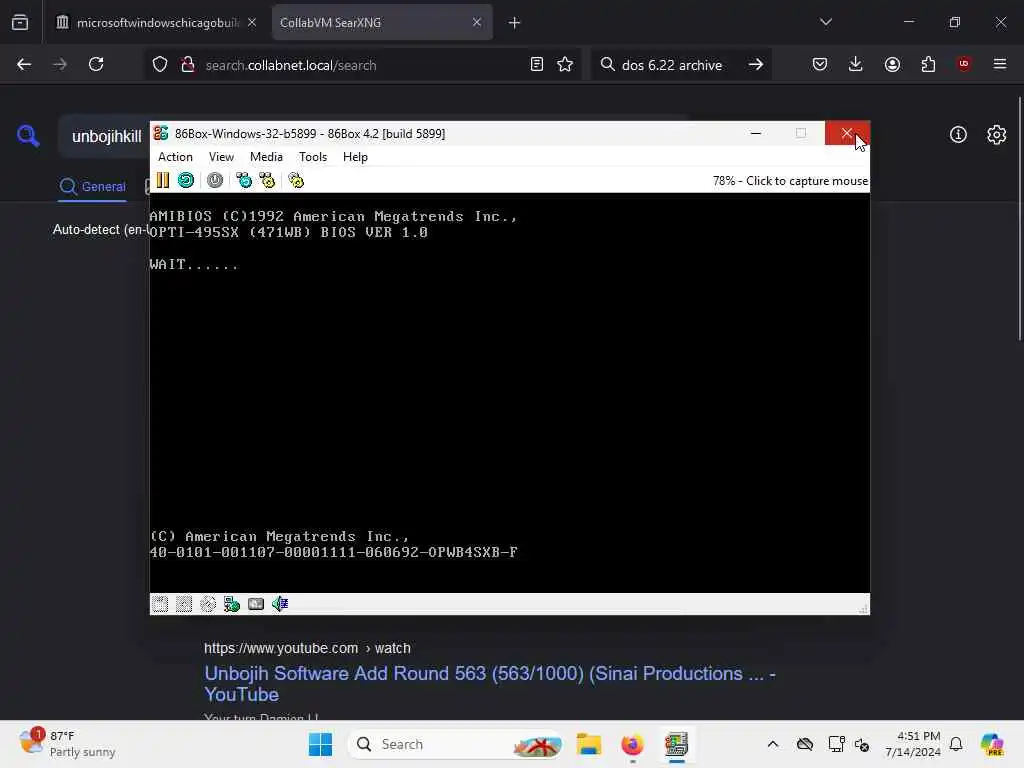Switch to the microsoftwindowschicagobuild tab

(156, 22)
